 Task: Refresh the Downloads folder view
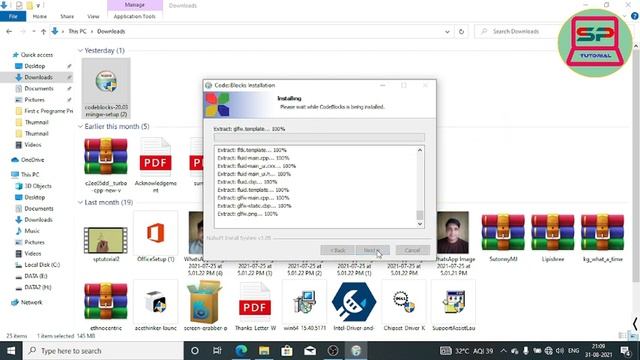click(x=461, y=31)
